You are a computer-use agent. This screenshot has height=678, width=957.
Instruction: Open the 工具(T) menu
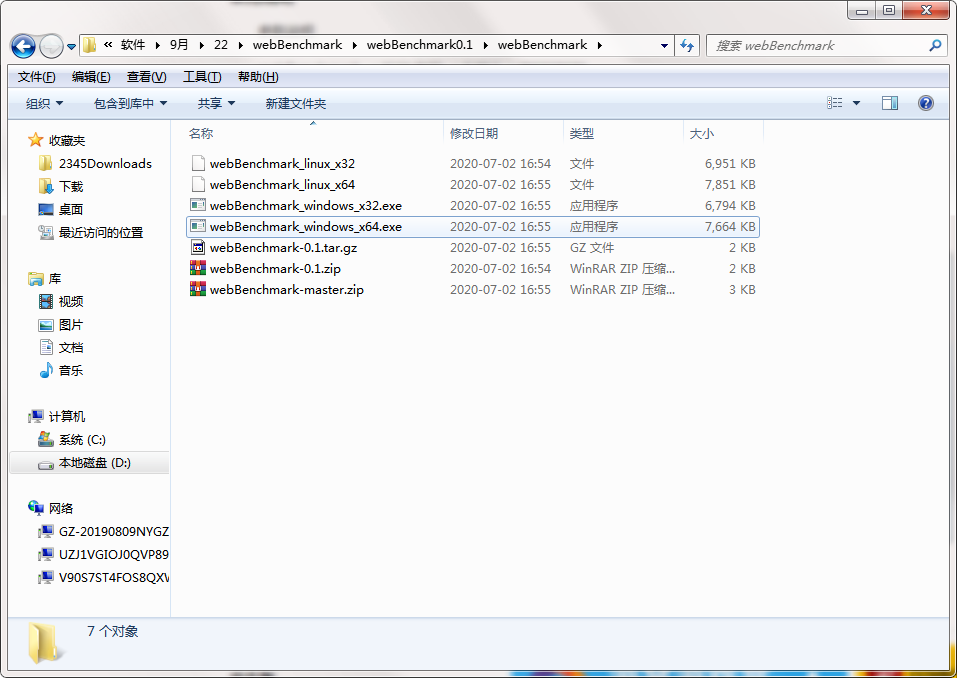202,77
